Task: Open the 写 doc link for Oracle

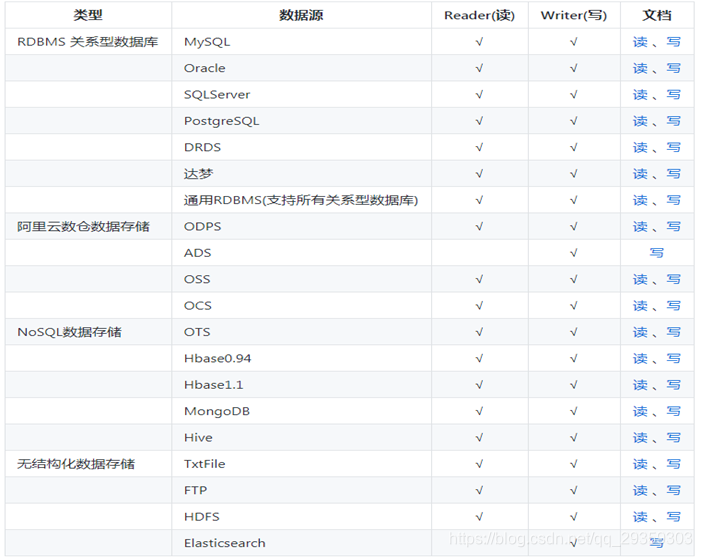Action: [x=673, y=69]
